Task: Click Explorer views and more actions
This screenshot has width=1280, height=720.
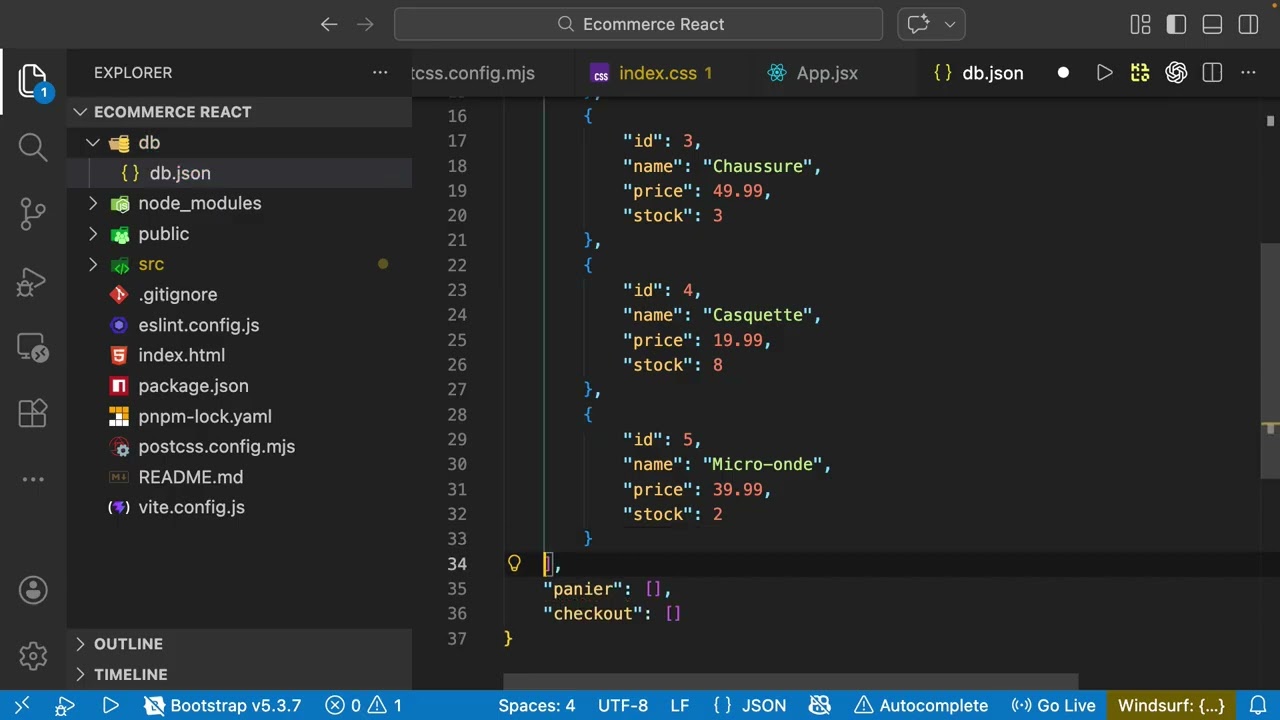Action: coord(380,73)
